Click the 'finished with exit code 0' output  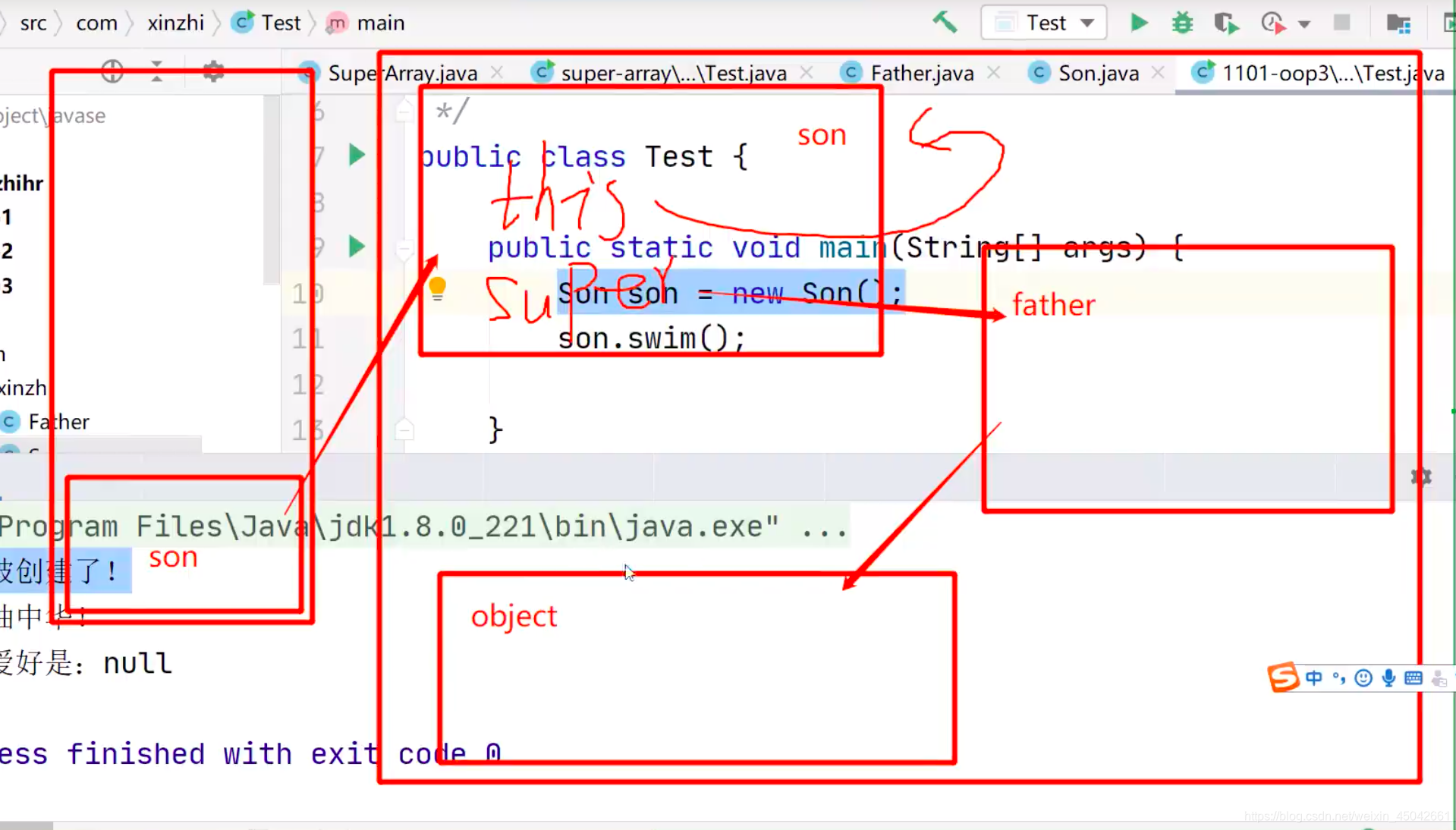[x=284, y=754]
